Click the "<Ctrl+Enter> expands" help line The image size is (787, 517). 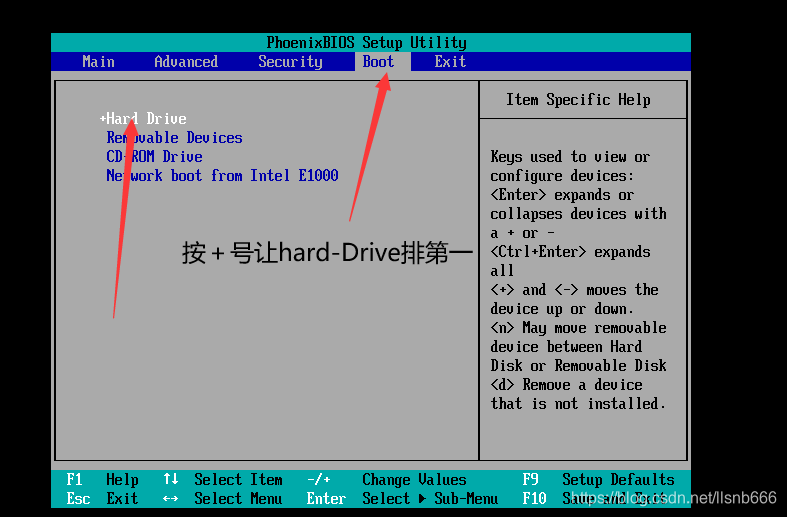pos(570,251)
